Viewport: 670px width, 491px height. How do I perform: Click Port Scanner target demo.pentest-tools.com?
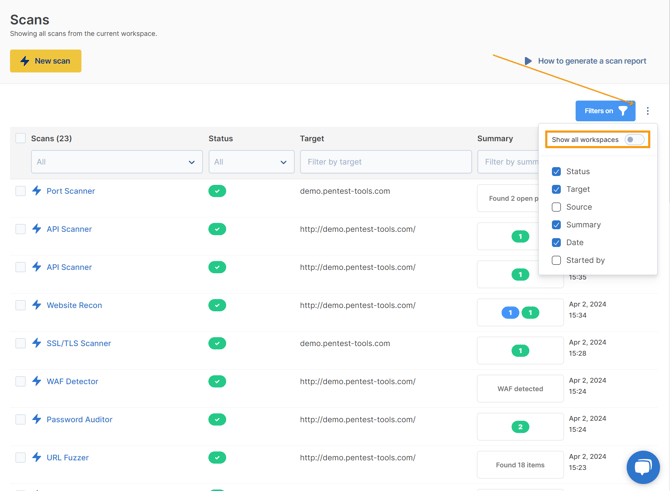345,191
